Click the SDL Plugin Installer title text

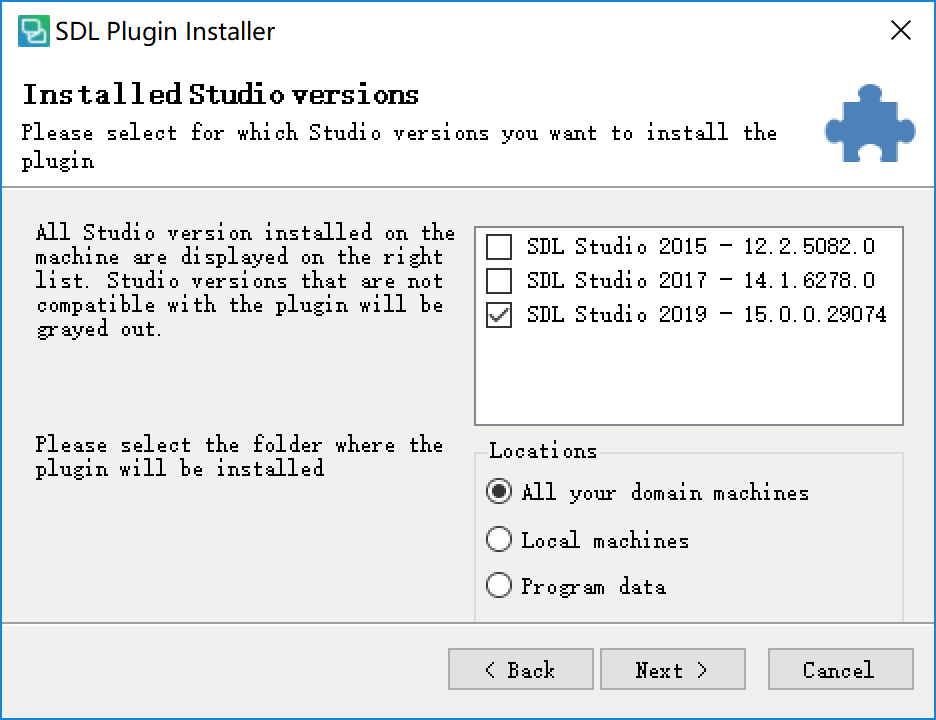(165, 31)
